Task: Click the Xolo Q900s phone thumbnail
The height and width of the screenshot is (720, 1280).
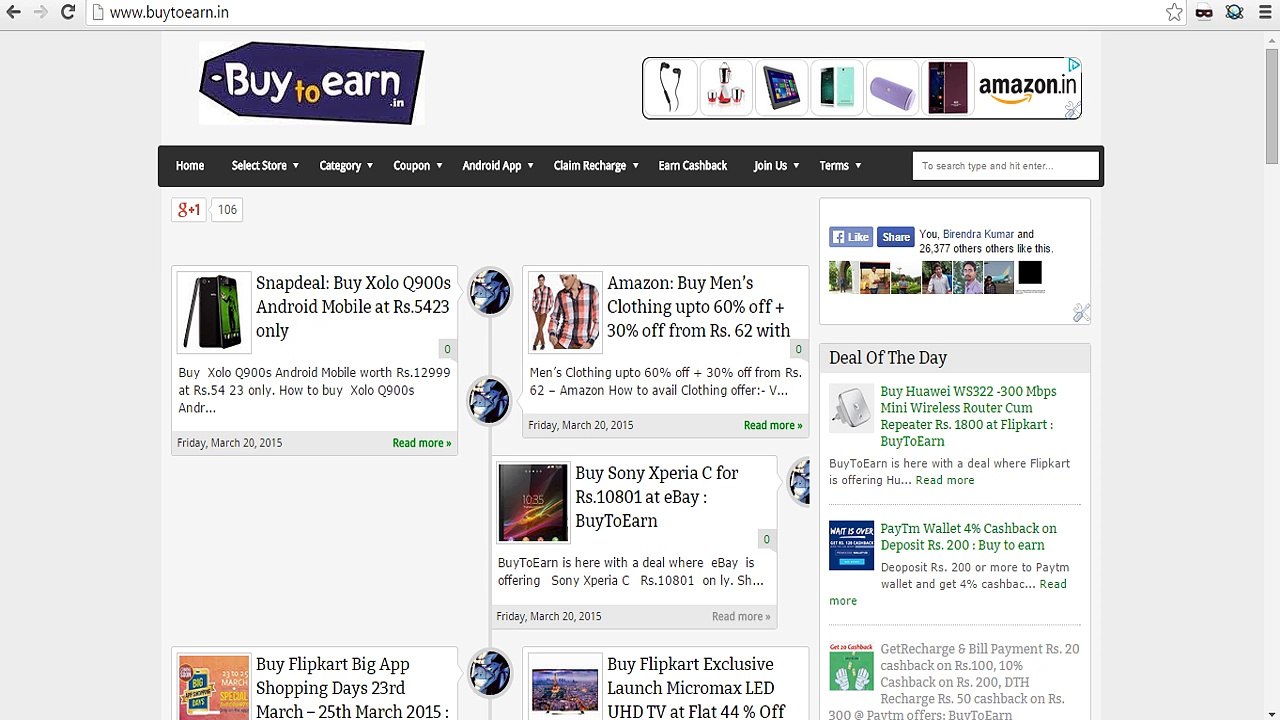Action: 214,312
